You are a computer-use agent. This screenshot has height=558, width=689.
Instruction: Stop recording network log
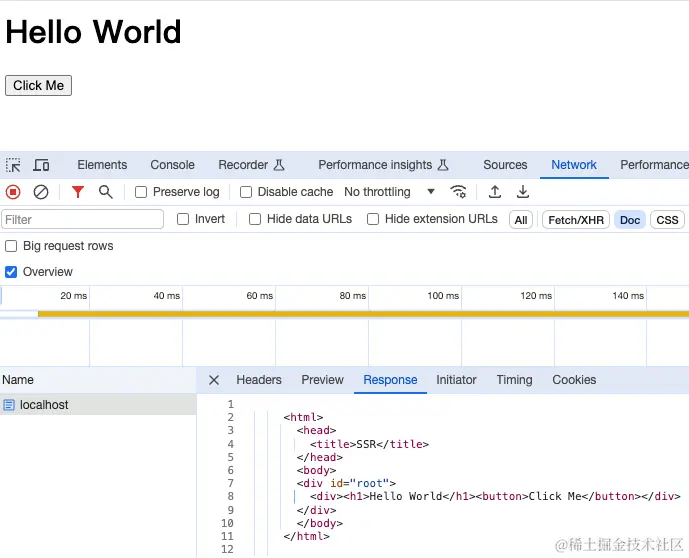coord(13,192)
